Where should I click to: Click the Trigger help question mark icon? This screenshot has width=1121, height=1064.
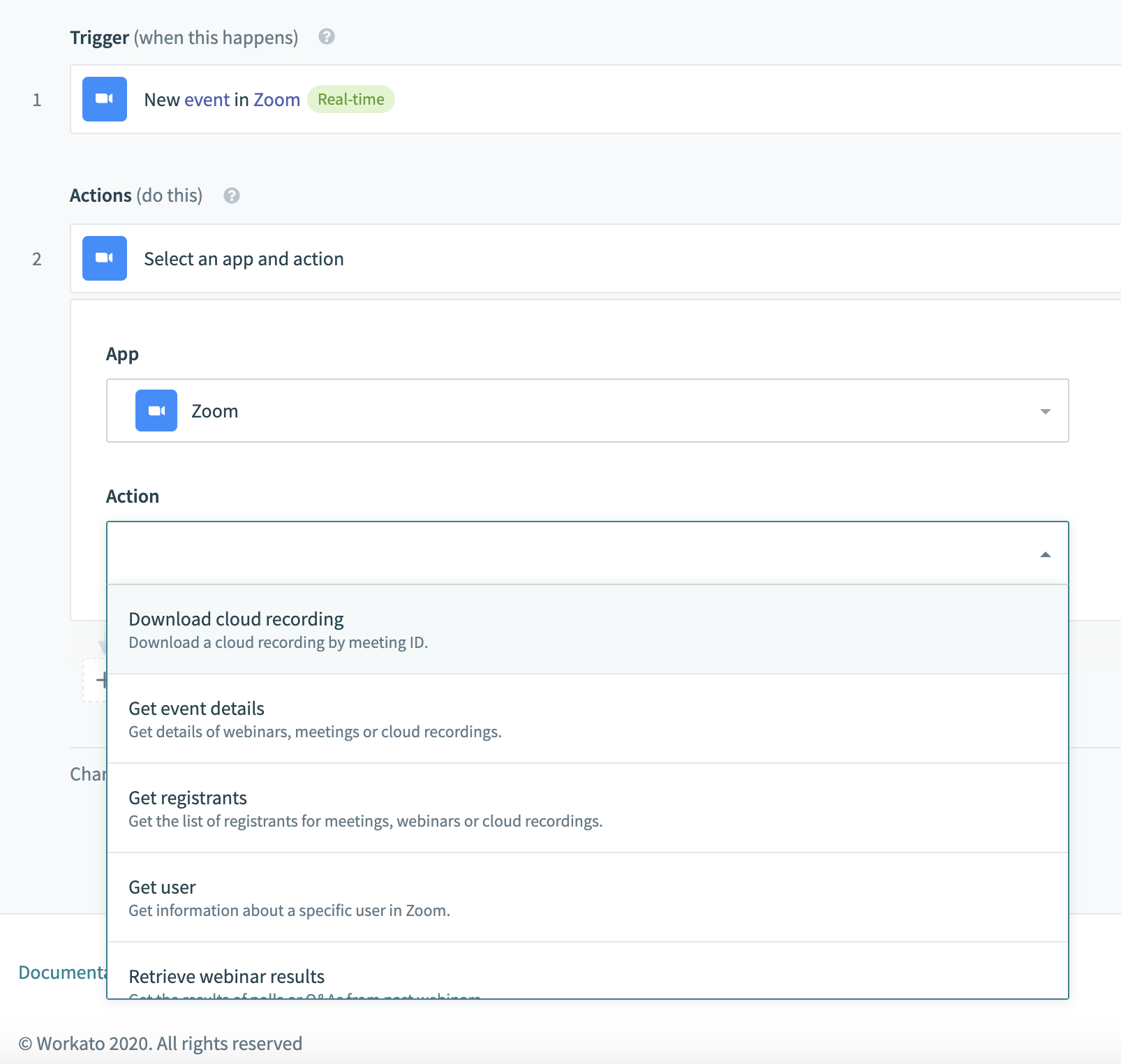tap(327, 37)
